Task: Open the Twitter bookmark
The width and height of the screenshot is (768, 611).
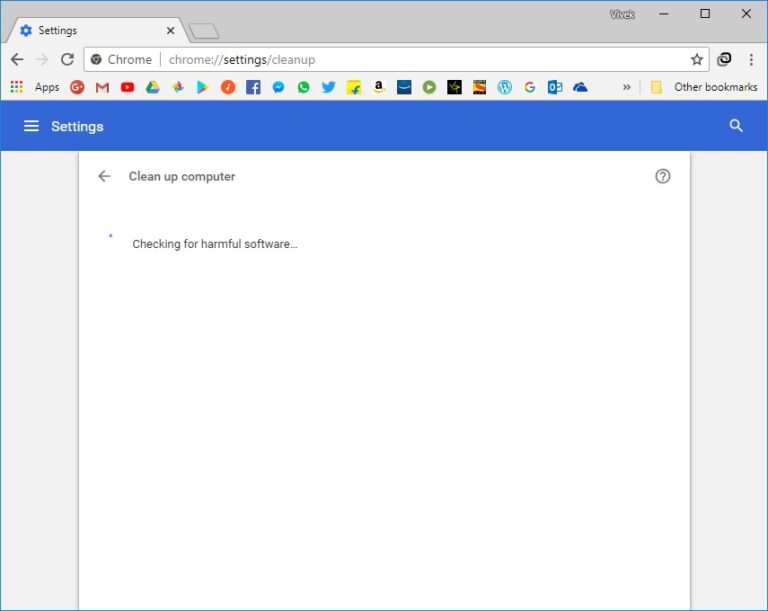Action: pyautogui.click(x=329, y=87)
